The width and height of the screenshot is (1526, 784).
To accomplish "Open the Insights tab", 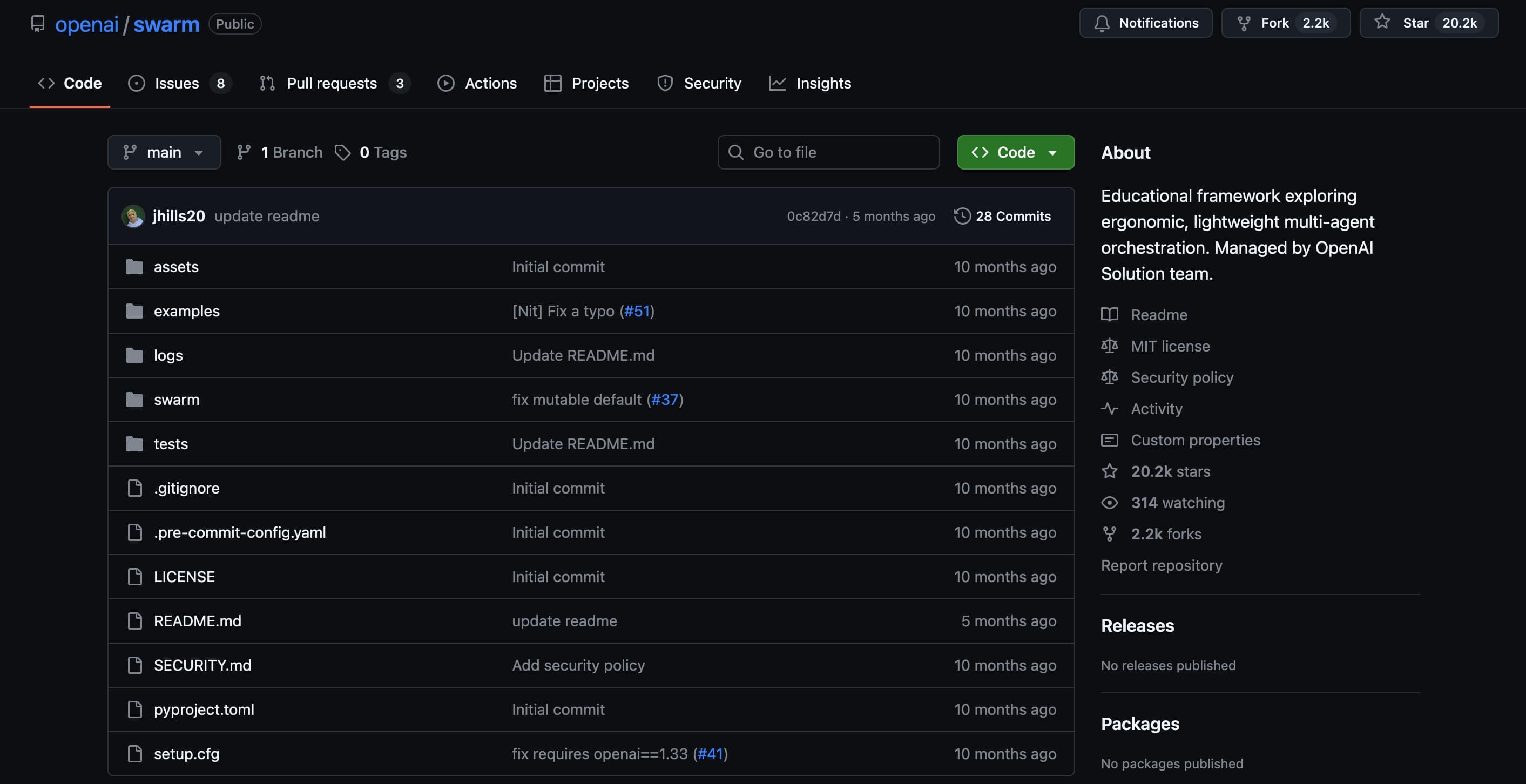I will coord(823,83).
